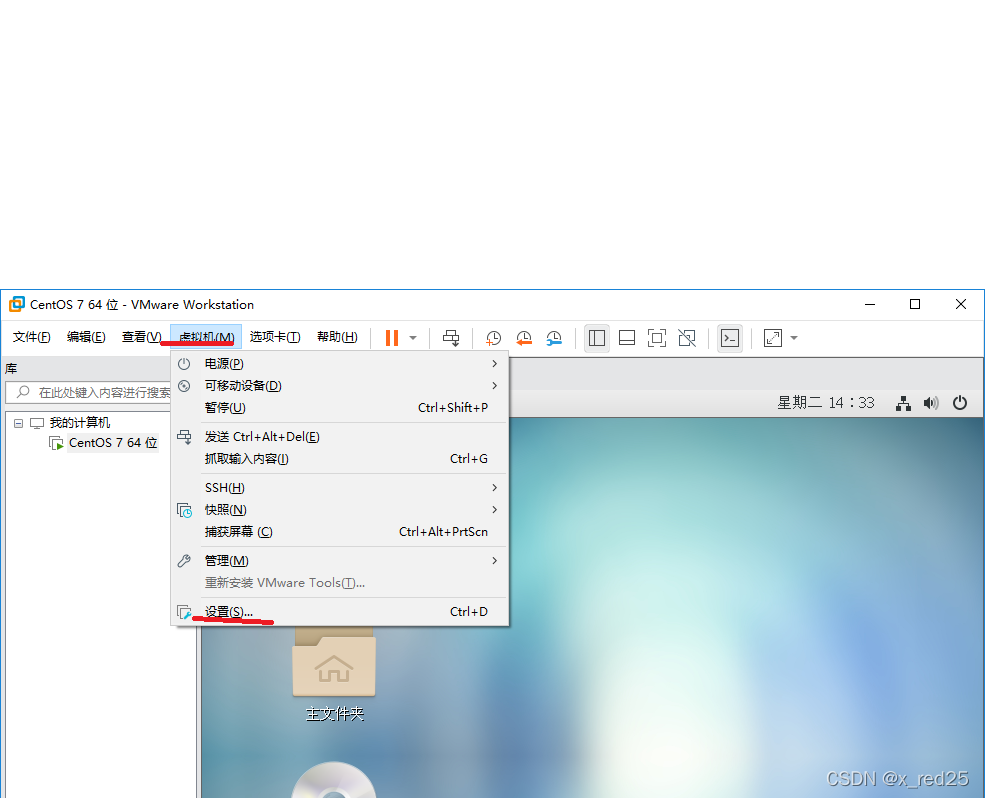Click the snapshot icon beside 快照(N)
985x798 pixels.
184,510
